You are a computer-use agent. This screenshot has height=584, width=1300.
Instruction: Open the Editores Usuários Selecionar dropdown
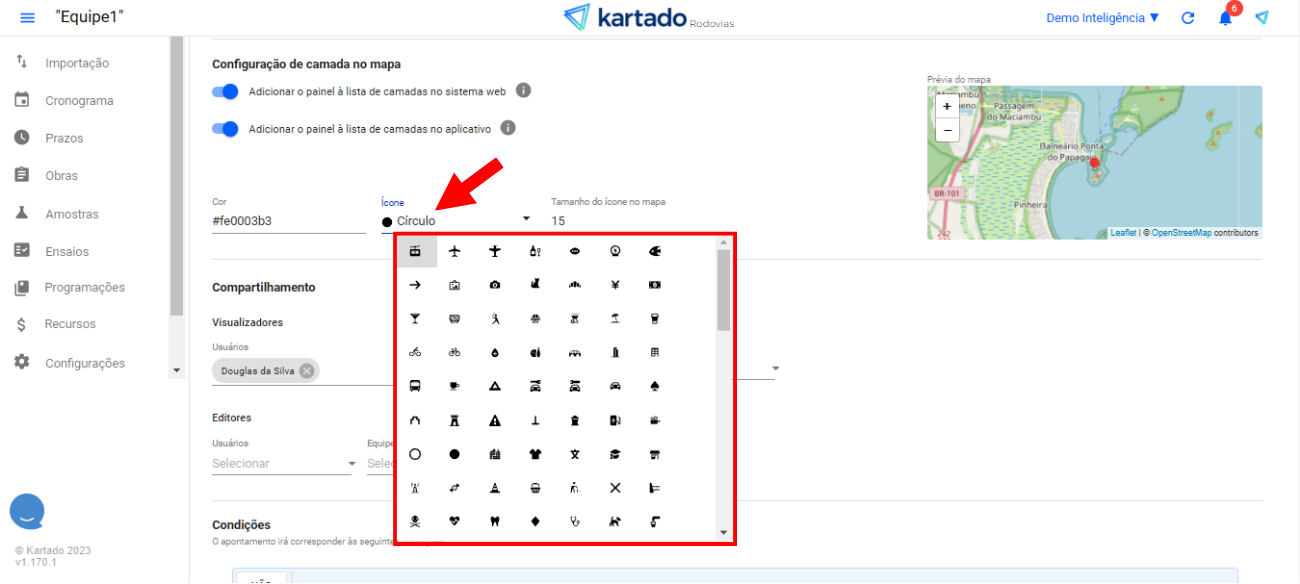[x=284, y=464]
